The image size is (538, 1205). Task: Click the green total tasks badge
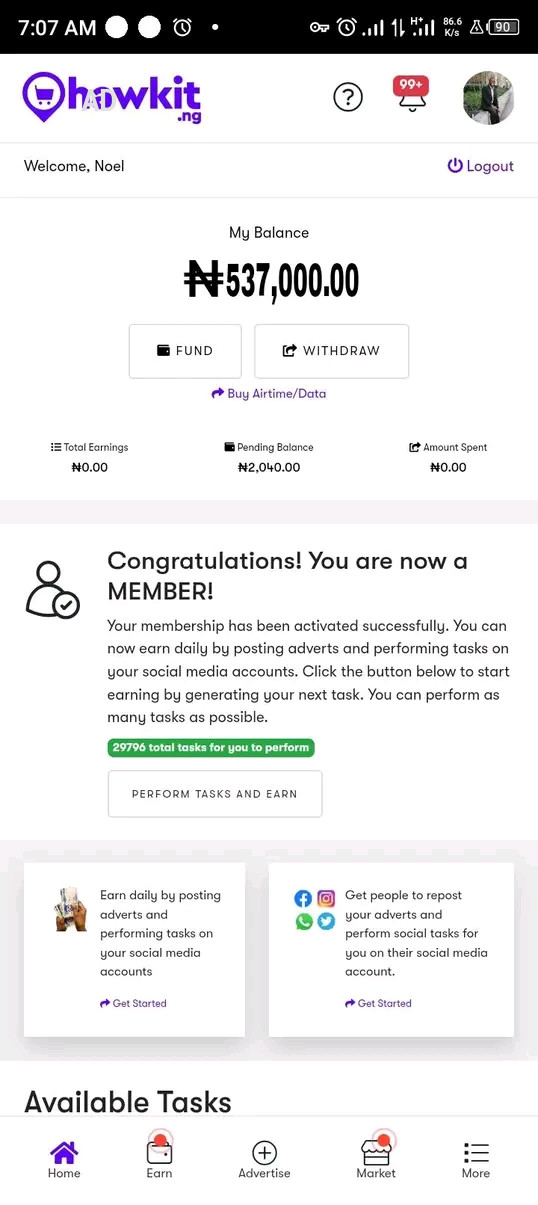(x=211, y=747)
